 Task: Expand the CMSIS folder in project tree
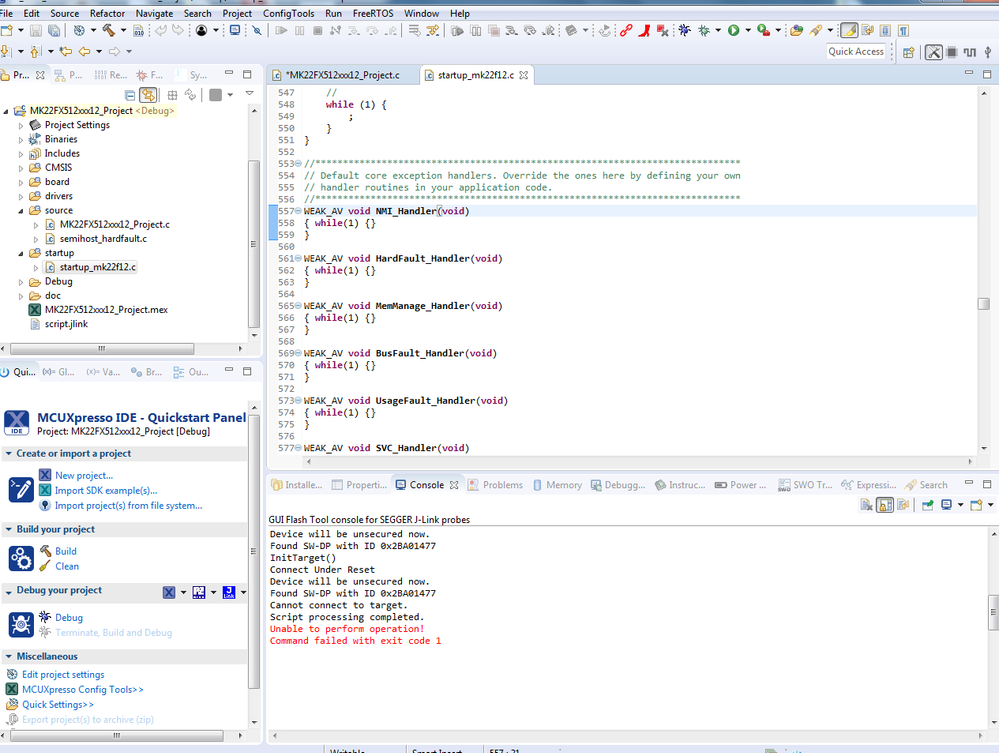click(x=21, y=168)
